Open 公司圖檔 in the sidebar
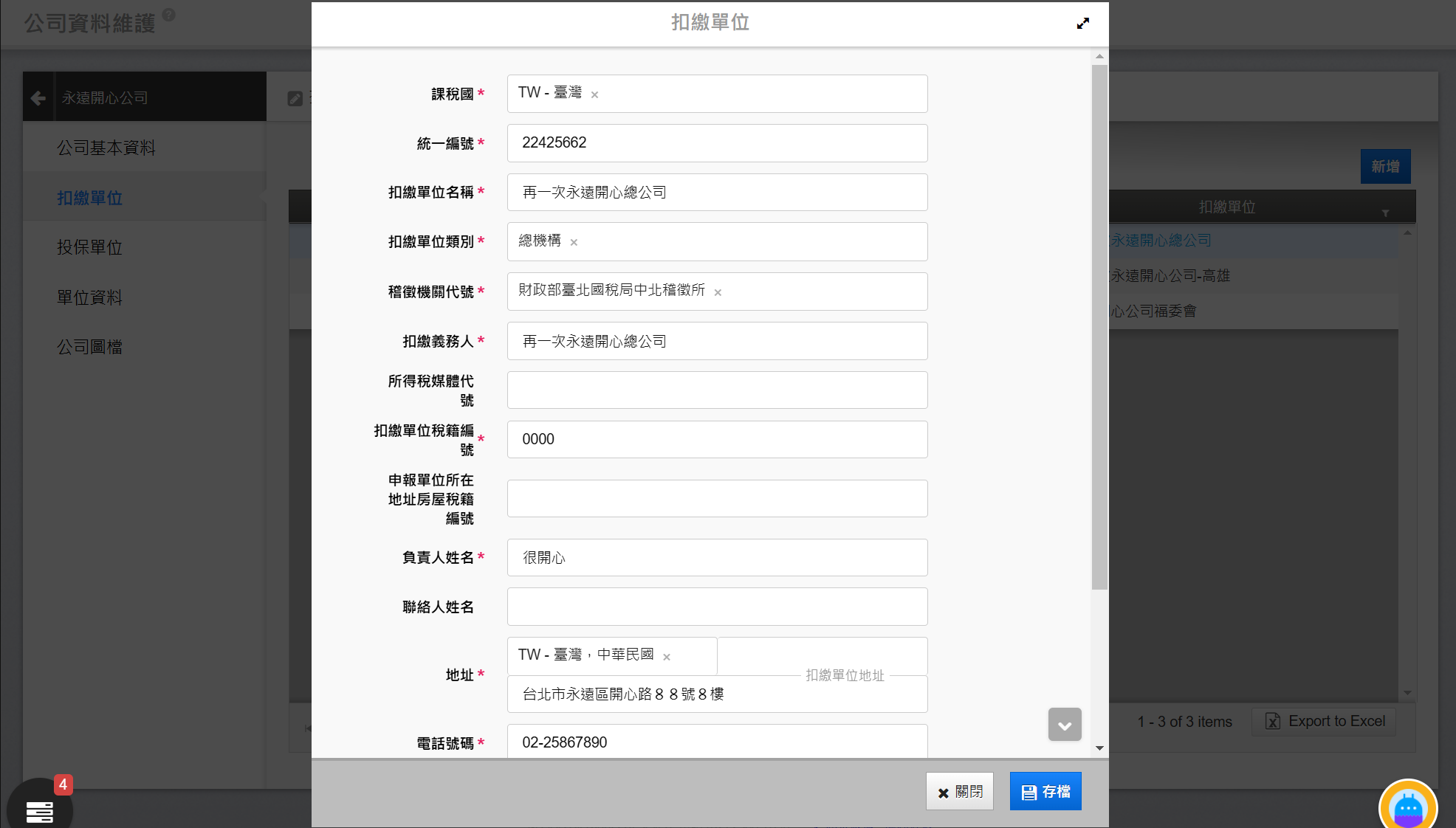This screenshot has height=828, width=1456. tap(89, 347)
